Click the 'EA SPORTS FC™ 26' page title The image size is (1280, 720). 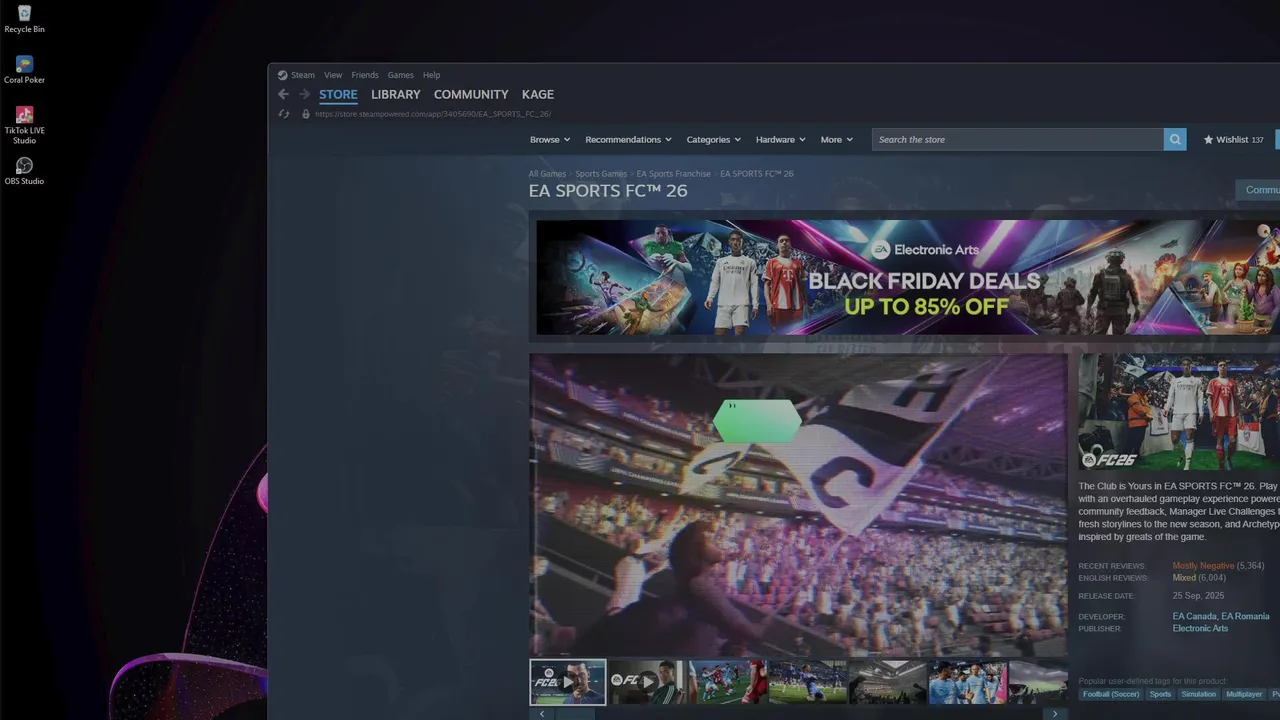click(x=608, y=190)
